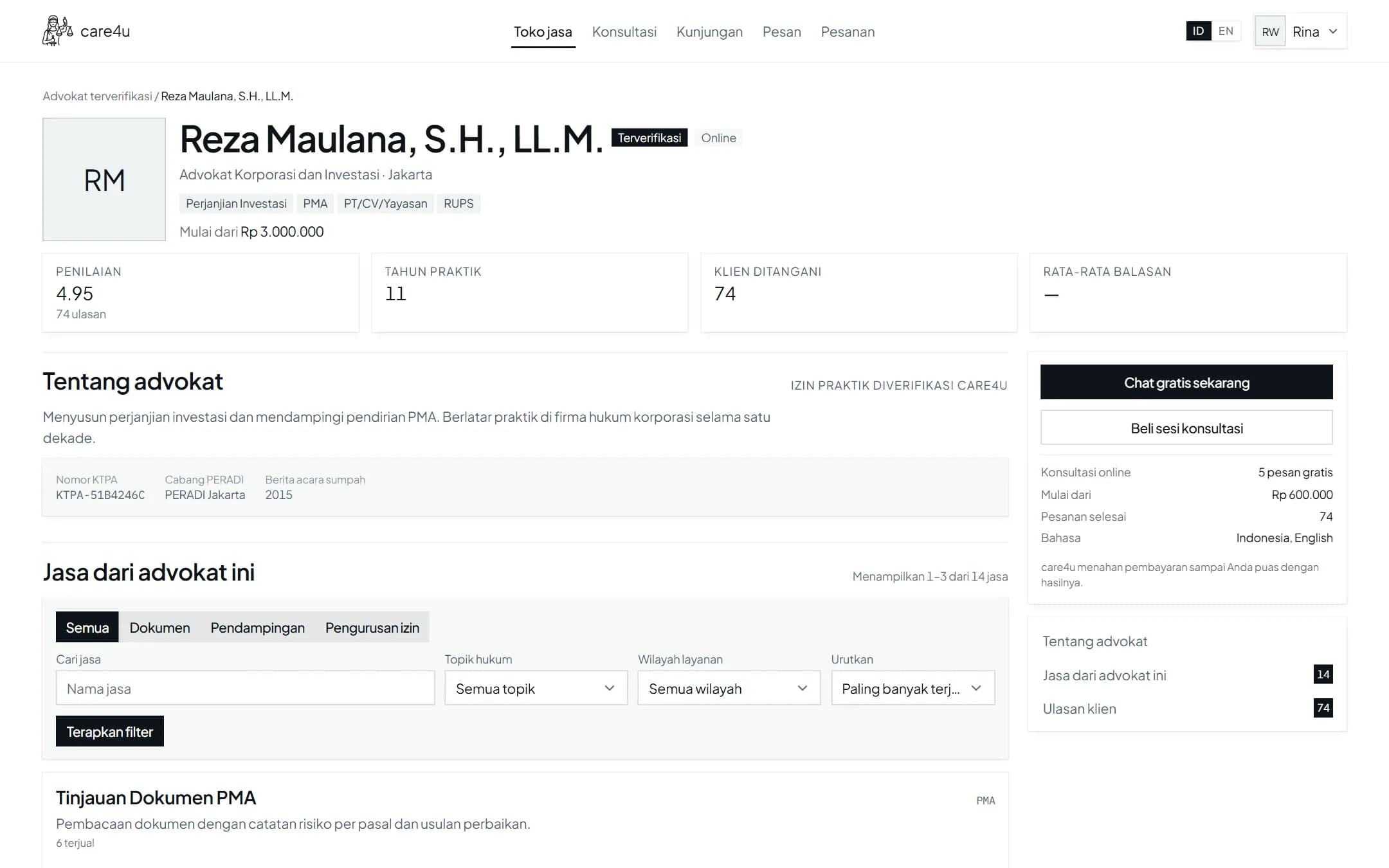Open the RW user avatar

coord(1270,32)
